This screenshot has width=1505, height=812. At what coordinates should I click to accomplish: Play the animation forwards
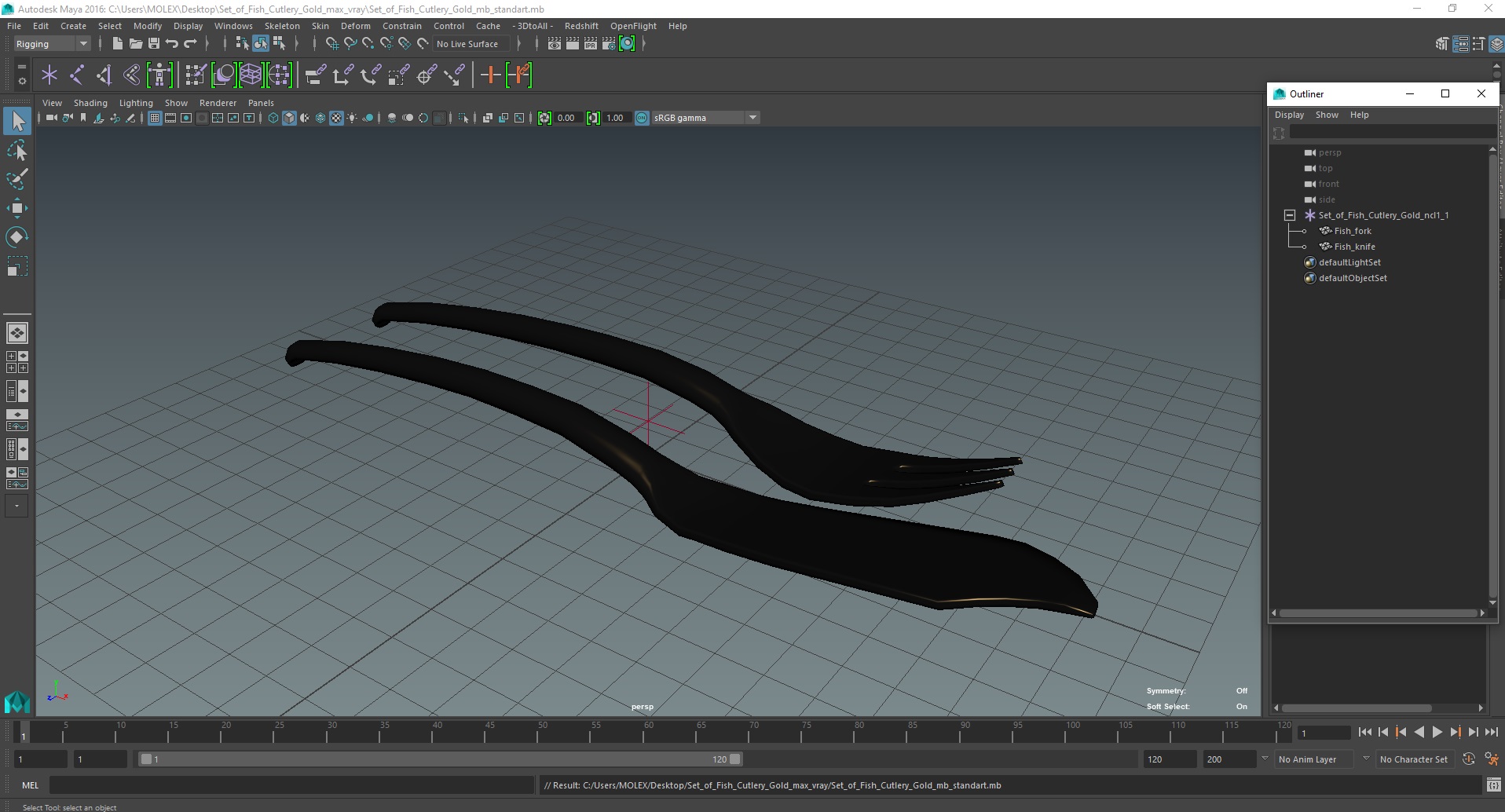[1437, 732]
